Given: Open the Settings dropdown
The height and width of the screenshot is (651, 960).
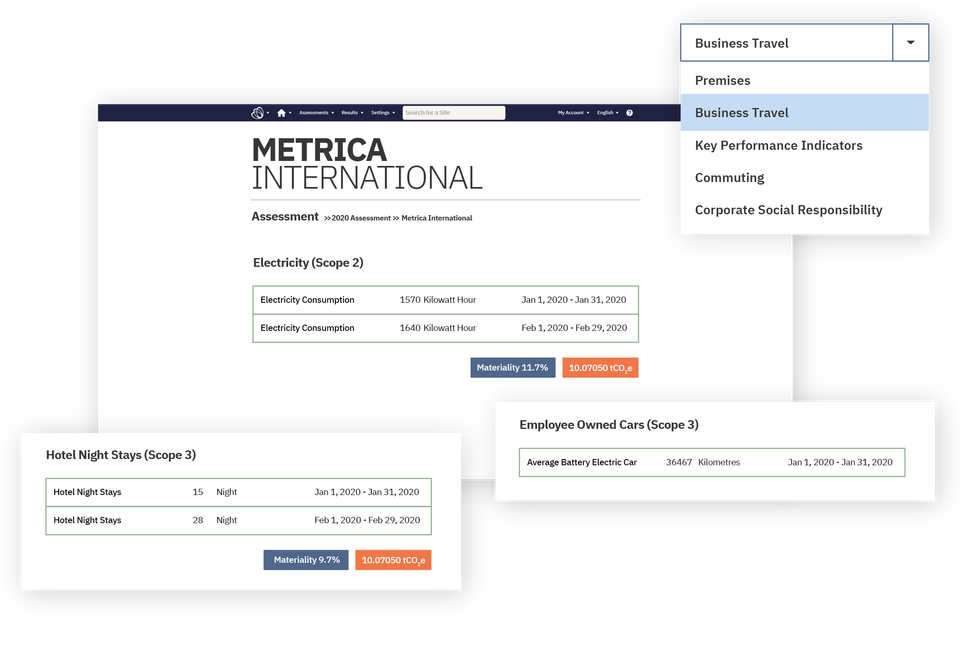Looking at the screenshot, I should [381, 112].
